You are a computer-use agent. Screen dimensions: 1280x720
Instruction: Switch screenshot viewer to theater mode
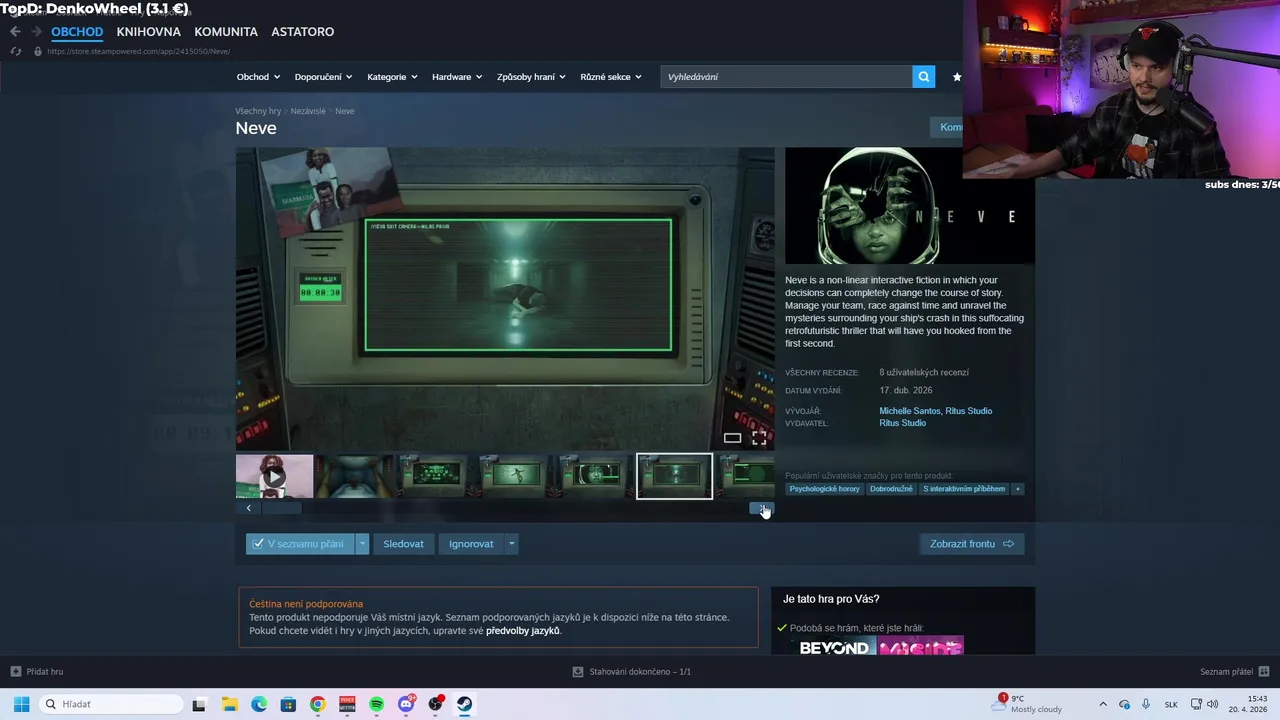pos(732,438)
